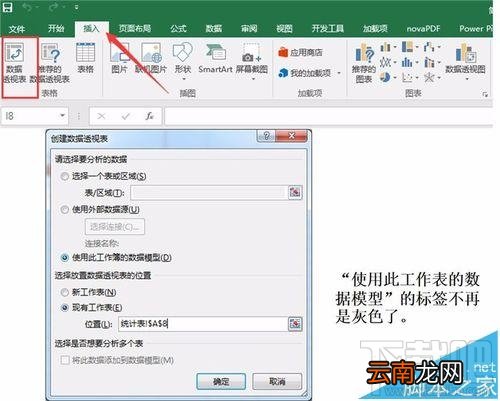
Task: Select the 使用外部数据源(U) radio button
Action: point(64,210)
